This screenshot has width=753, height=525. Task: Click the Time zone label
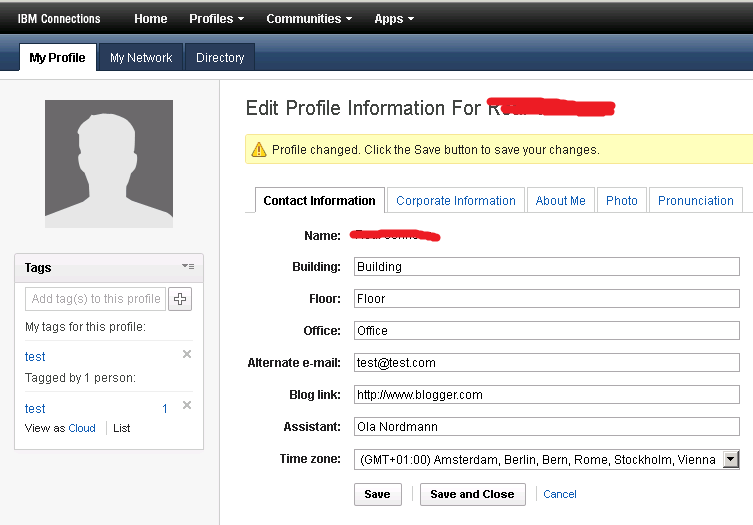pyautogui.click(x=310, y=459)
